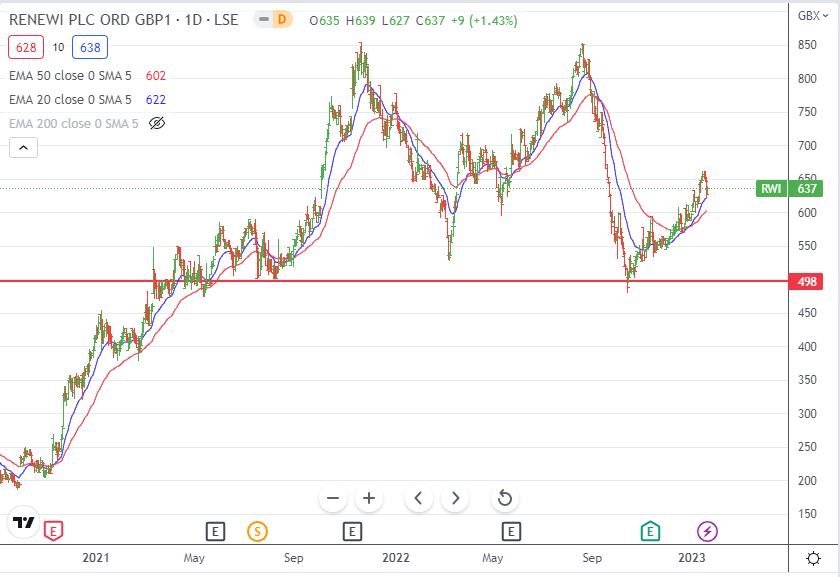Click the red 628 sell price box
The height and width of the screenshot is (577, 840).
pyautogui.click(x=26, y=47)
